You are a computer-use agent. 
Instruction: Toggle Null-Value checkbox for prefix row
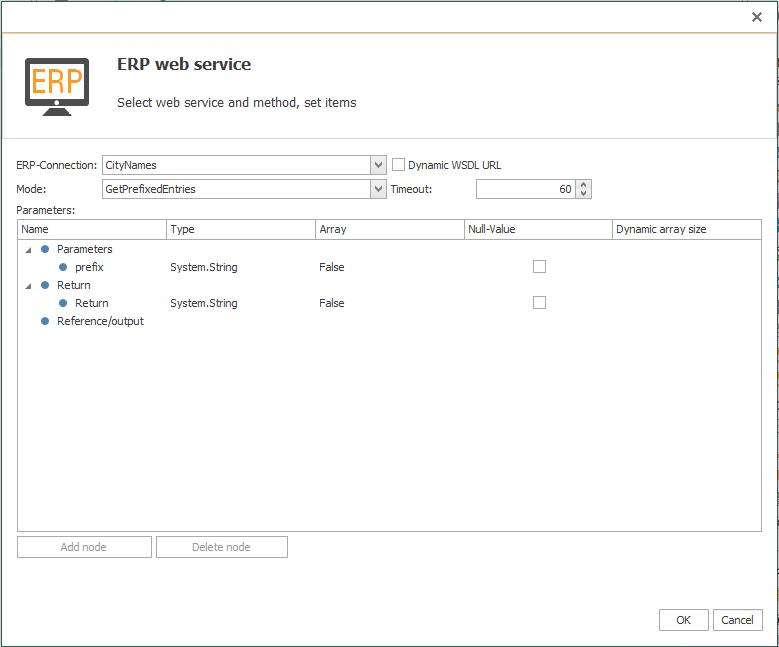tap(539, 267)
